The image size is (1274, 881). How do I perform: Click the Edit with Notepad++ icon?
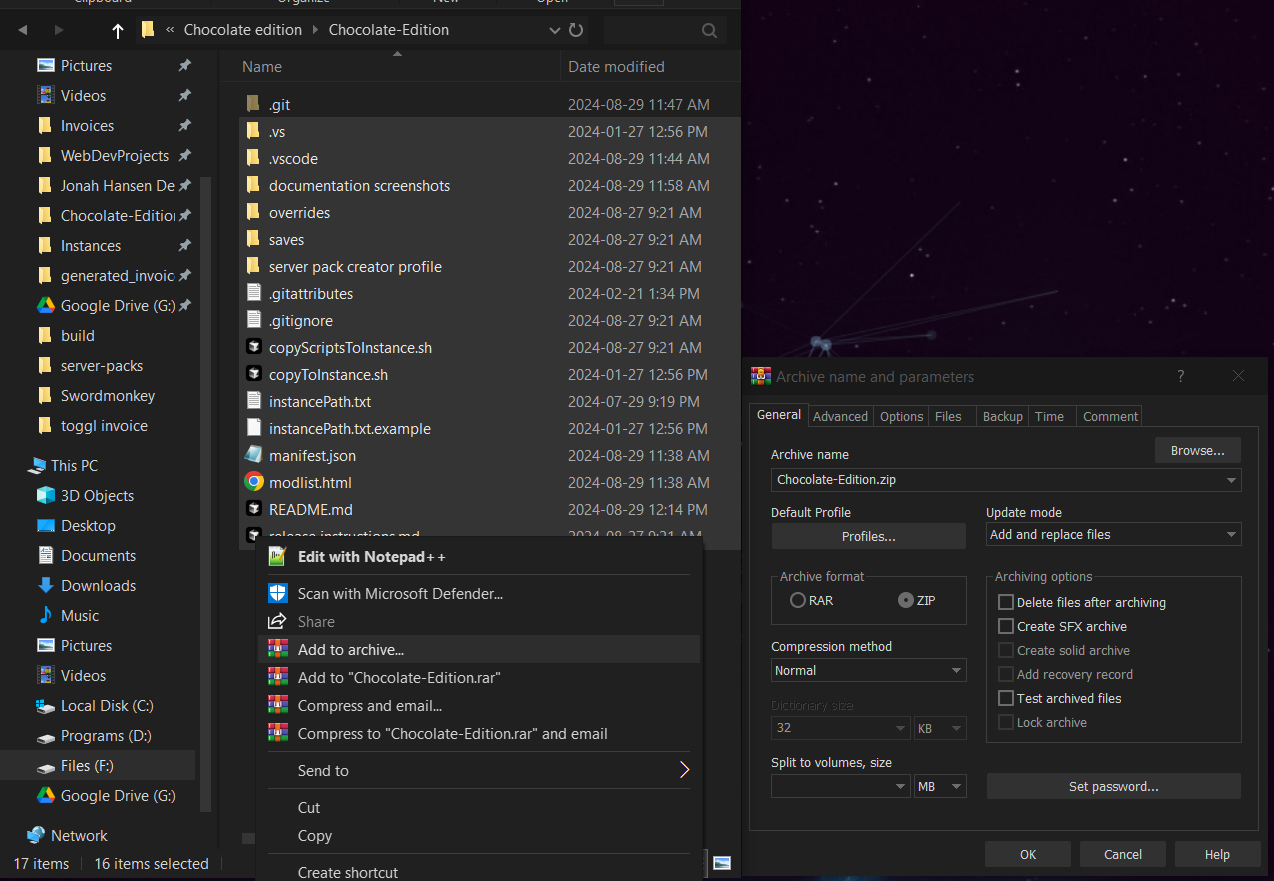click(277, 557)
